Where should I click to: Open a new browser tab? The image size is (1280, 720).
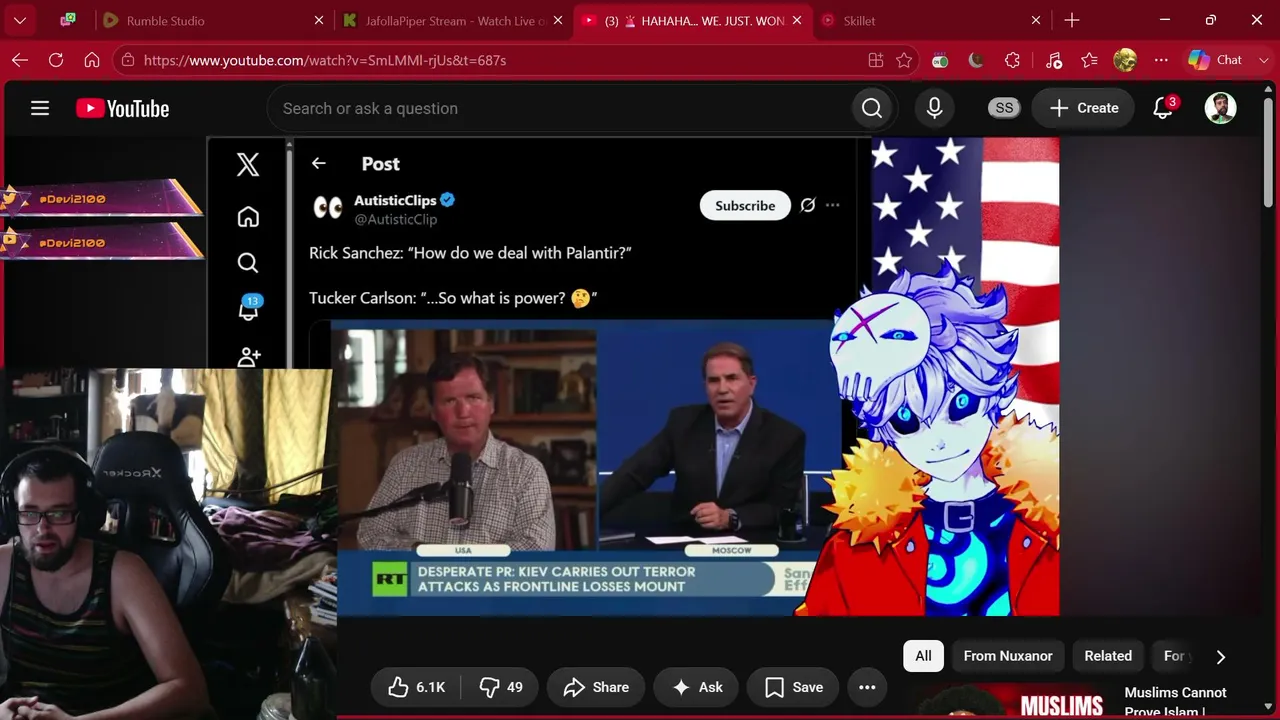point(1072,20)
